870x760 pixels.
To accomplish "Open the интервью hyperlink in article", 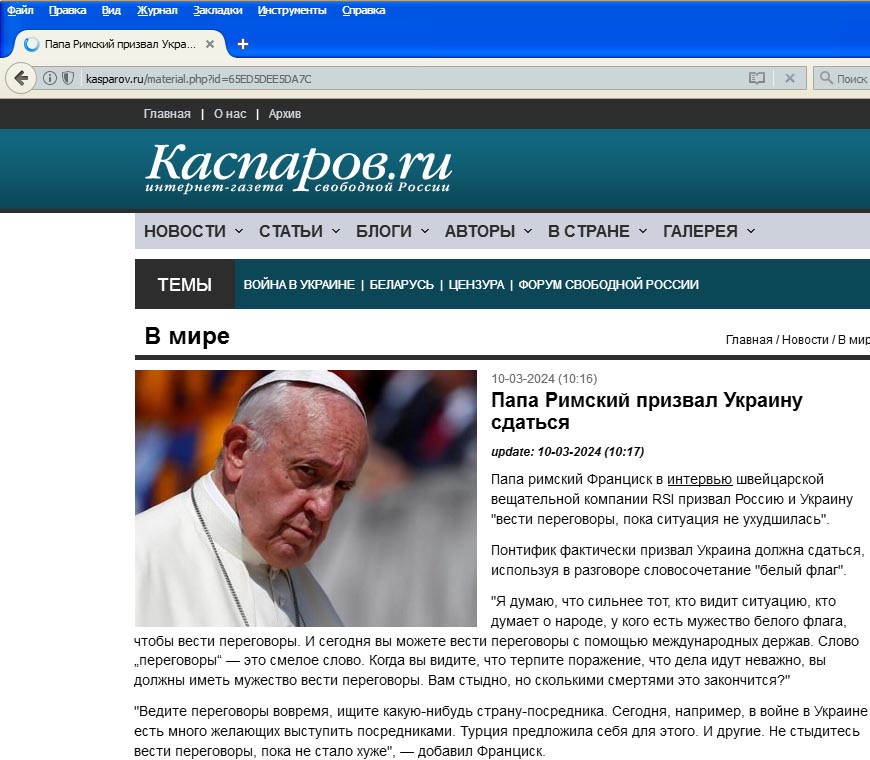I will (x=699, y=479).
